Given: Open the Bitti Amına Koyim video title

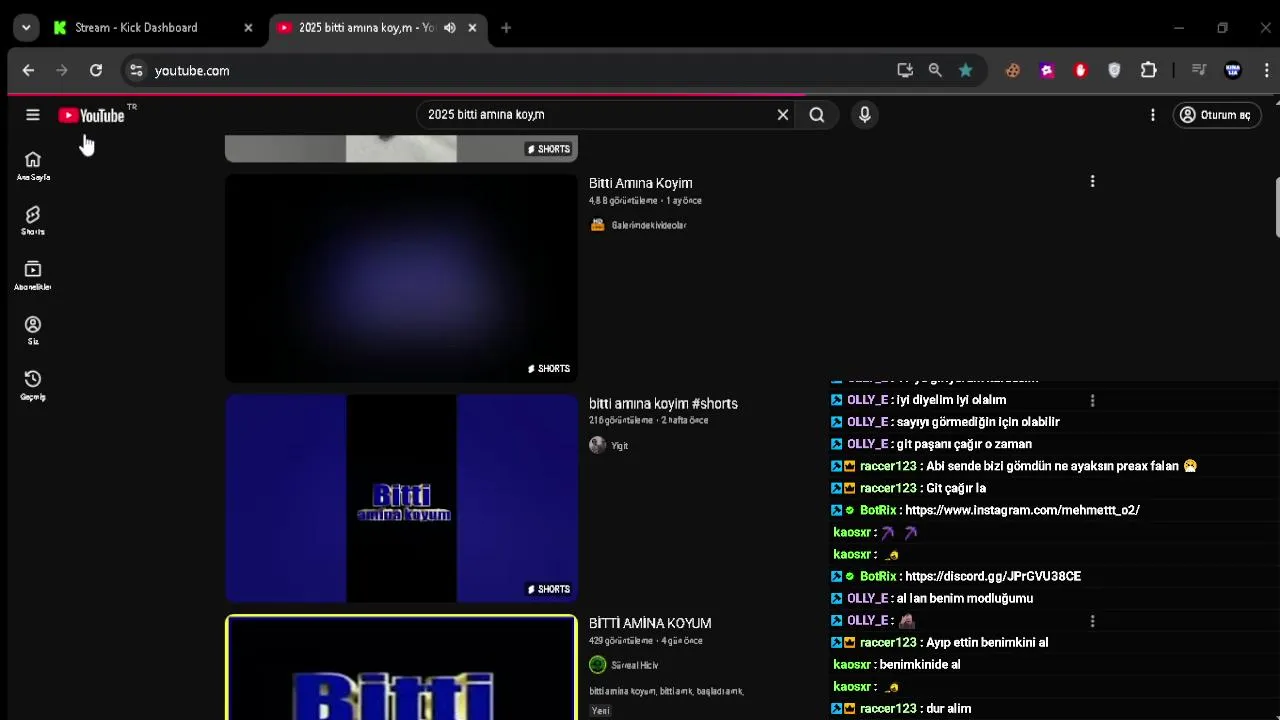Looking at the screenshot, I should (x=641, y=183).
